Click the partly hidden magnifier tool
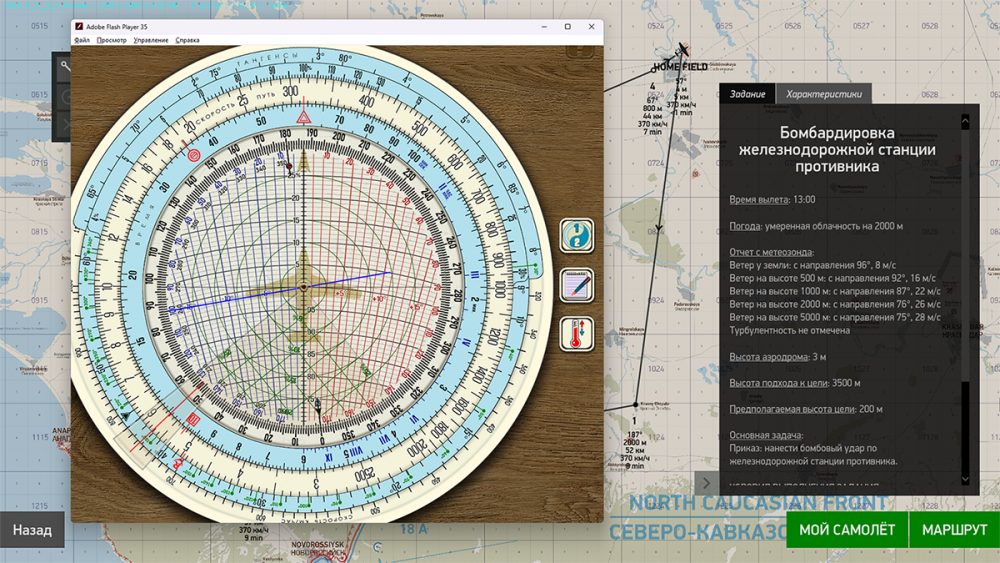 pos(64,67)
